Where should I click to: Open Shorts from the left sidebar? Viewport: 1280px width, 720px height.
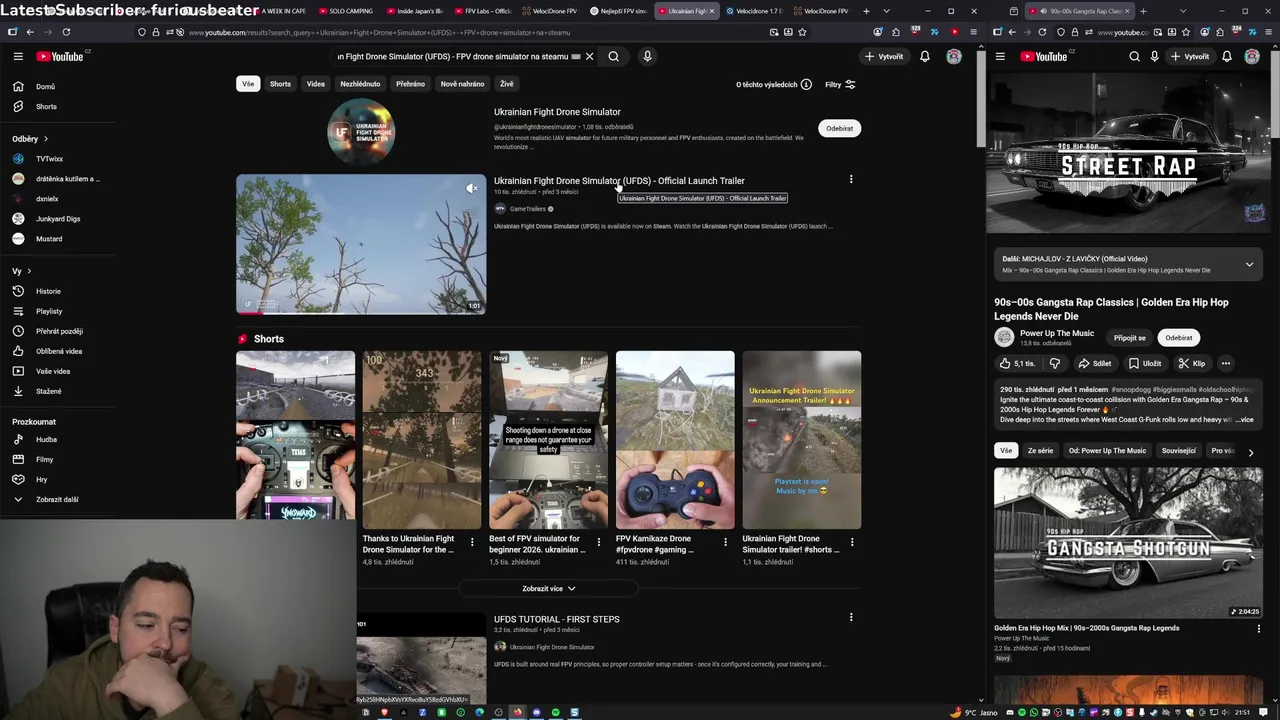[46, 106]
